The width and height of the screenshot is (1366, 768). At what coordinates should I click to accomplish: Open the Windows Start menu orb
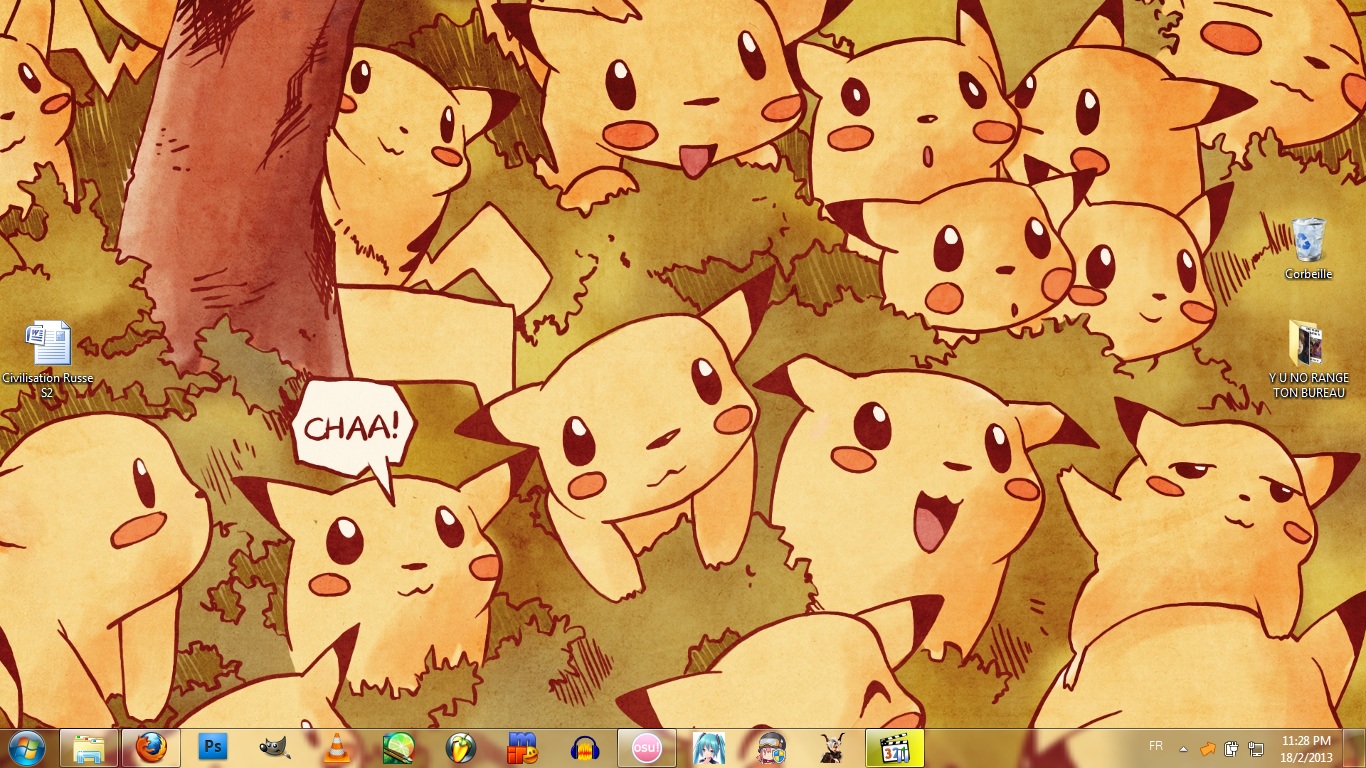click(26, 748)
